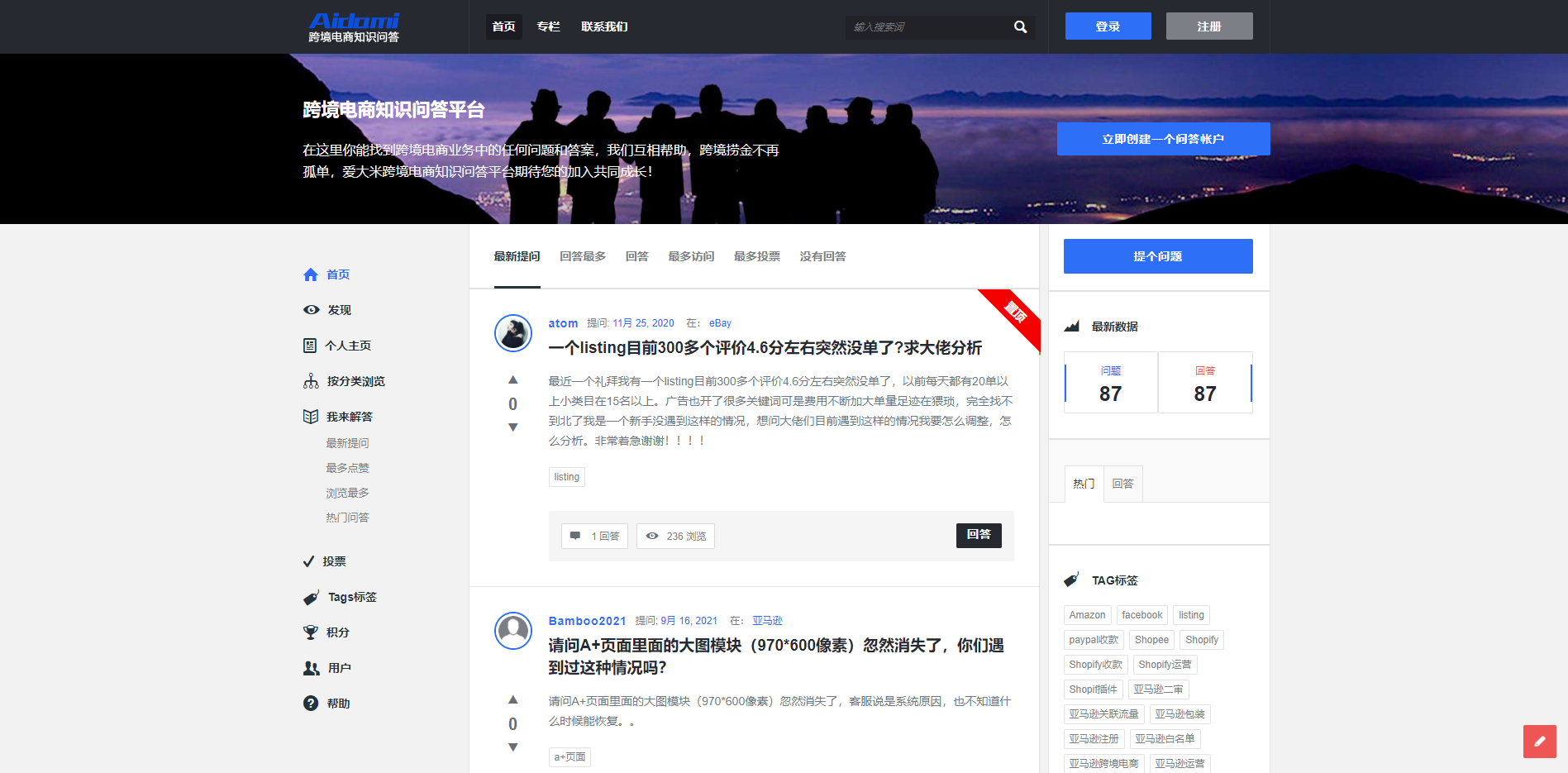Open the 亚马逊 category link
Screen dimensions: 1568x773
pyautogui.click(x=767, y=621)
